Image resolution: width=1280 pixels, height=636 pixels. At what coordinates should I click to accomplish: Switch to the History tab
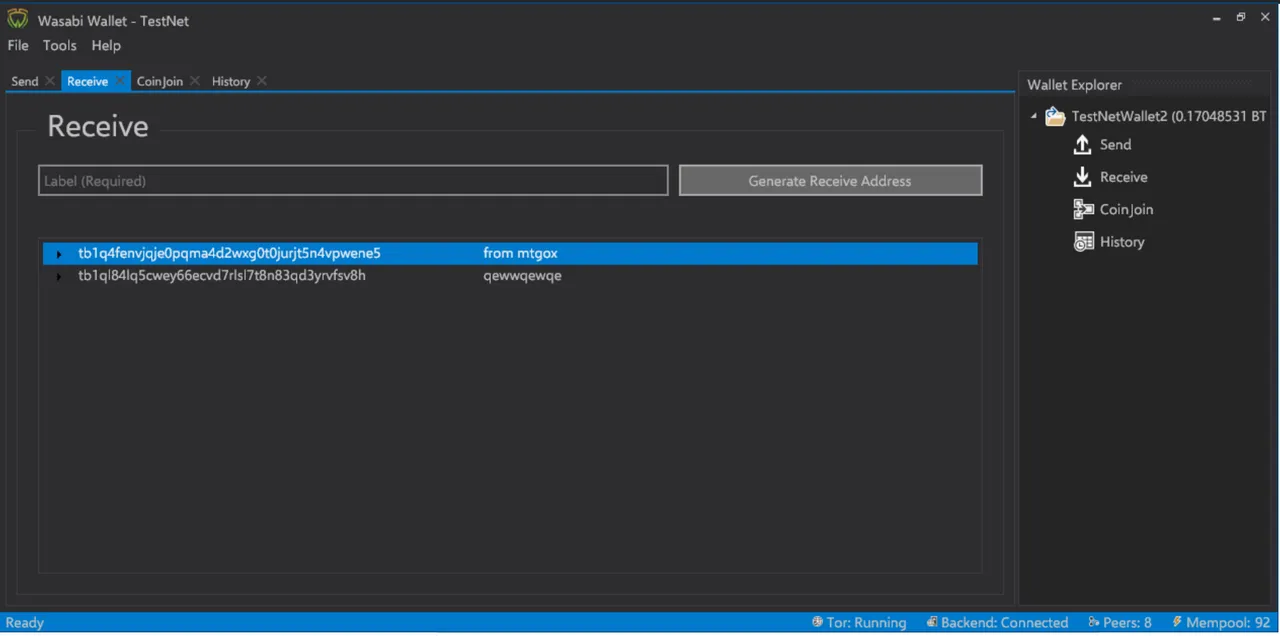(231, 81)
